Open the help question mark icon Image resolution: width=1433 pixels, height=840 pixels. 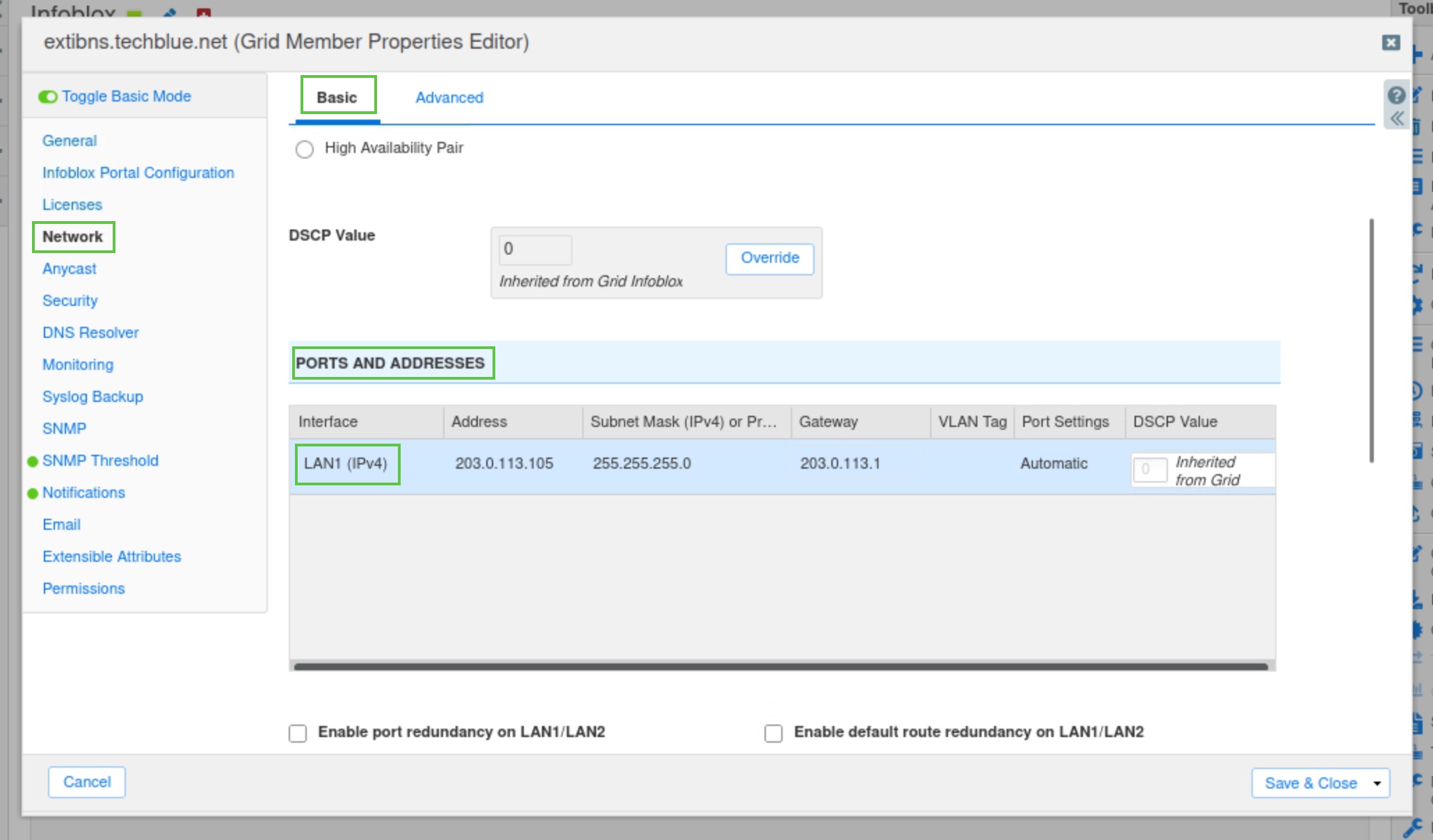coord(1395,95)
